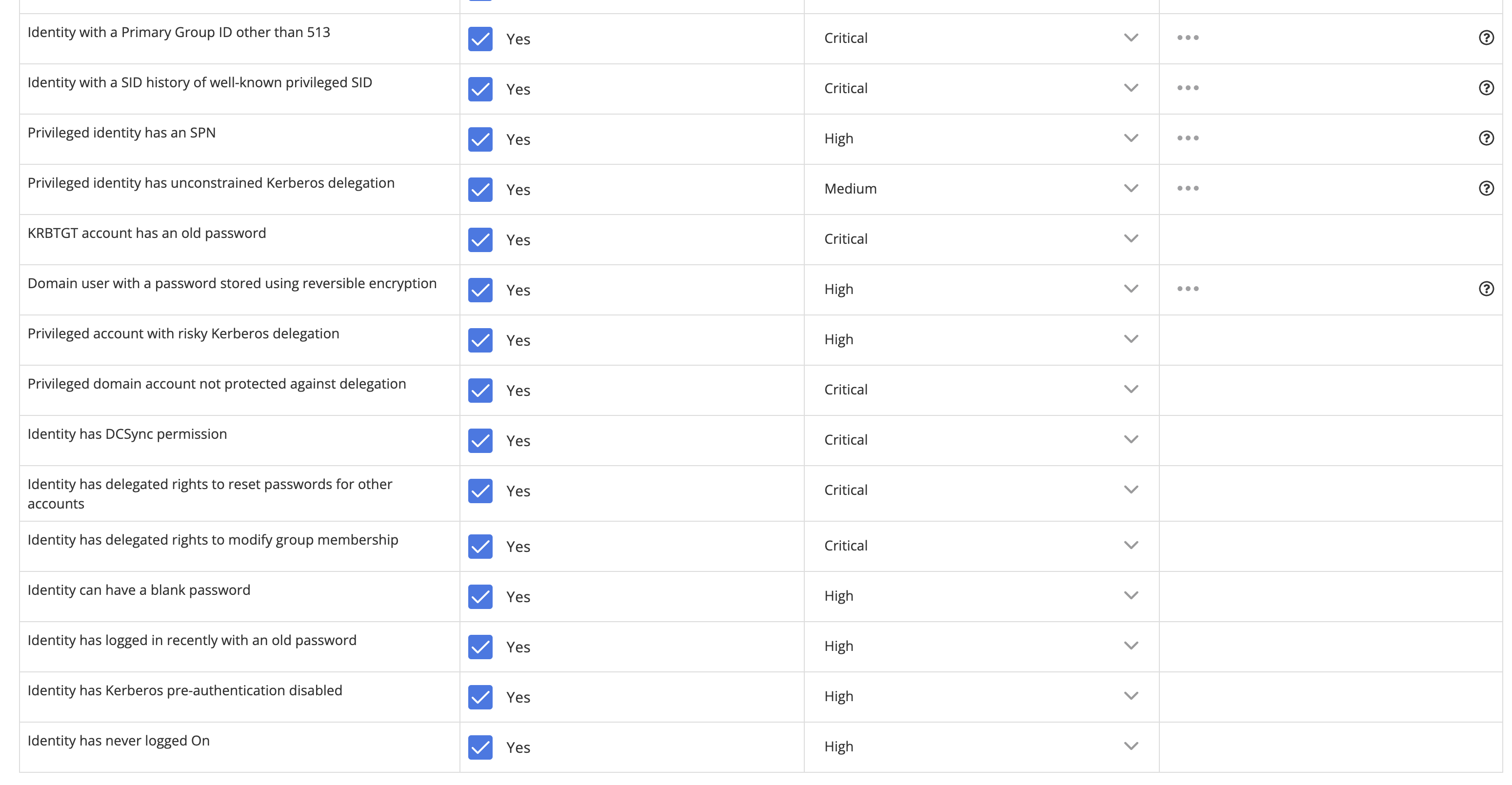Open more options for unconstrained Kerberos delegation
Image resolution: width=1512 pixels, height=785 pixels.
point(1188,188)
